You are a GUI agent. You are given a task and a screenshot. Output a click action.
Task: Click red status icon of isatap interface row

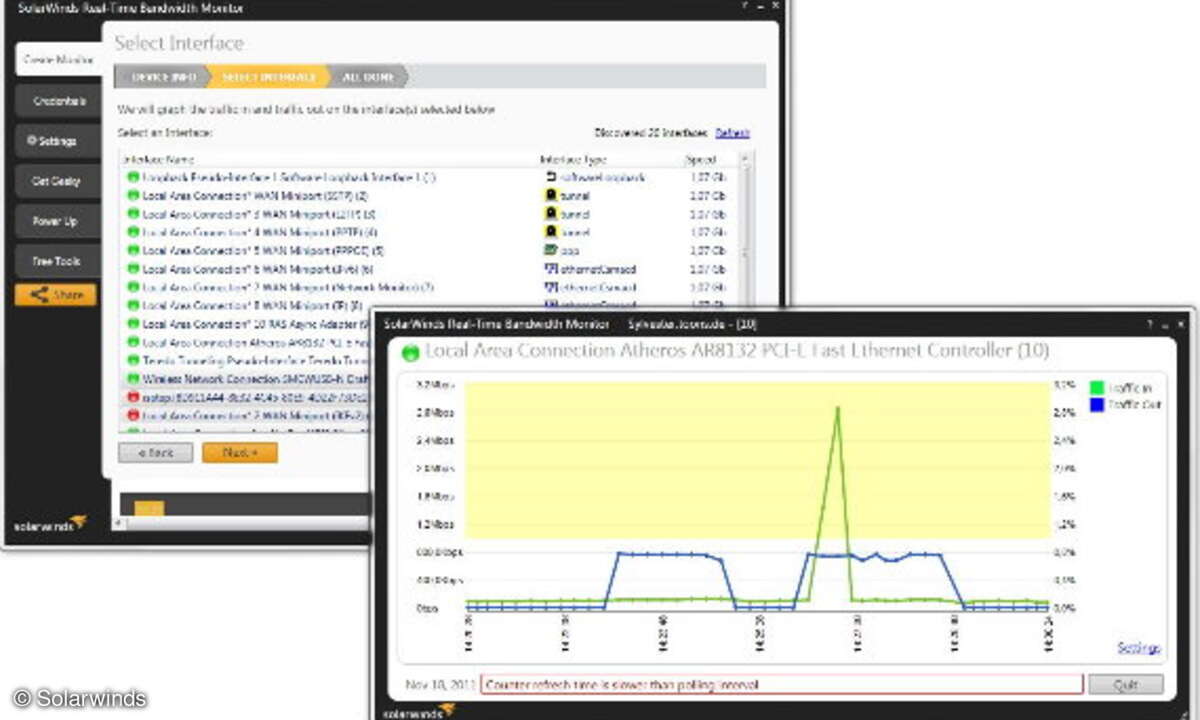pos(131,397)
